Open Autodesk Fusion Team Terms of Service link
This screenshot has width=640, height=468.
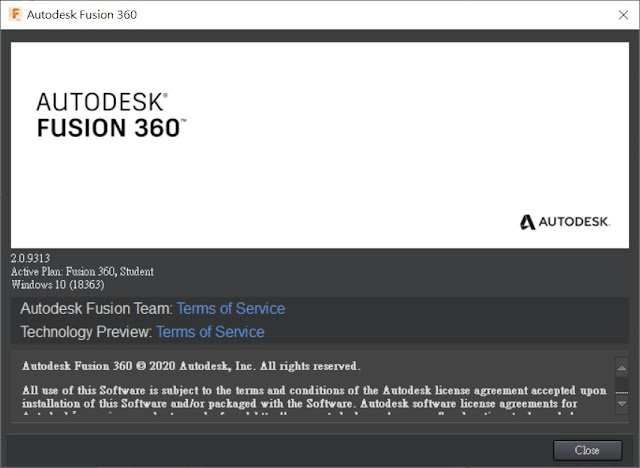point(231,308)
